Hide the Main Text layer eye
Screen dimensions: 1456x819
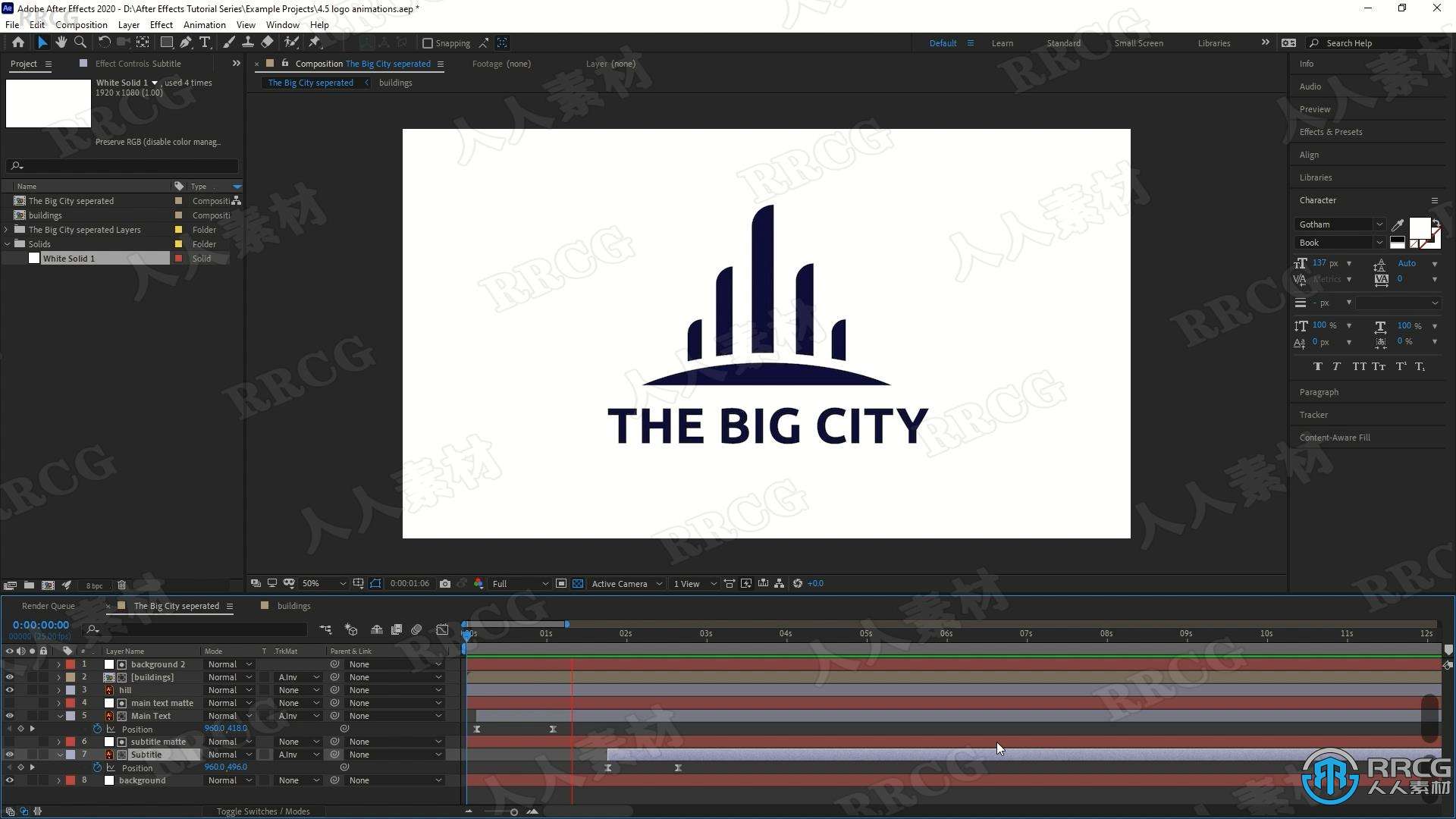pyautogui.click(x=9, y=716)
